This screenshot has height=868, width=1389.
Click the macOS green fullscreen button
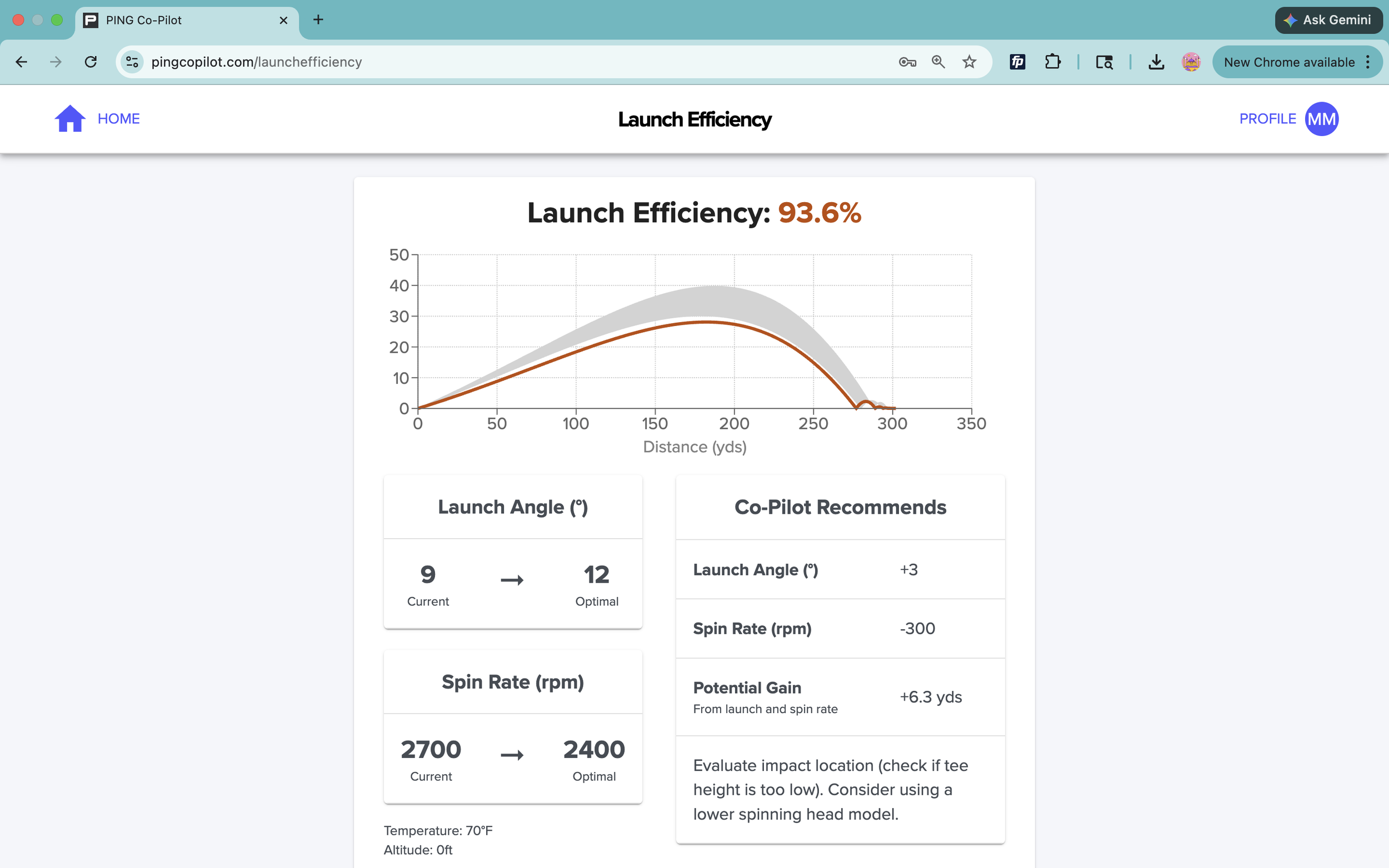[x=57, y=20]
